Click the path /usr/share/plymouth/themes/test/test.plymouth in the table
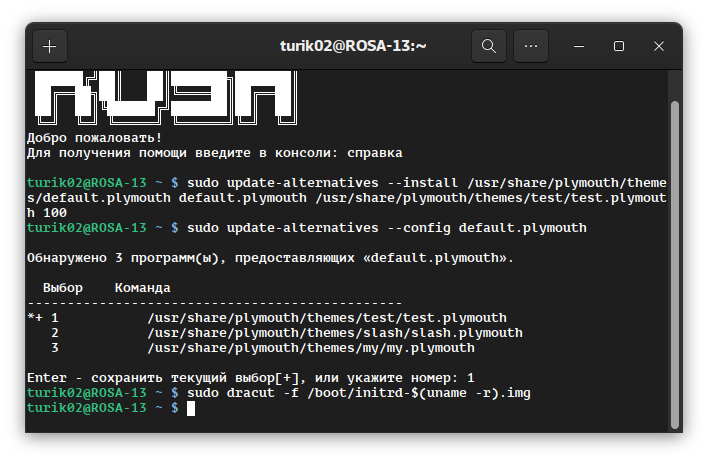The height and width of the screenshot is (461, 708). point(327,318)
